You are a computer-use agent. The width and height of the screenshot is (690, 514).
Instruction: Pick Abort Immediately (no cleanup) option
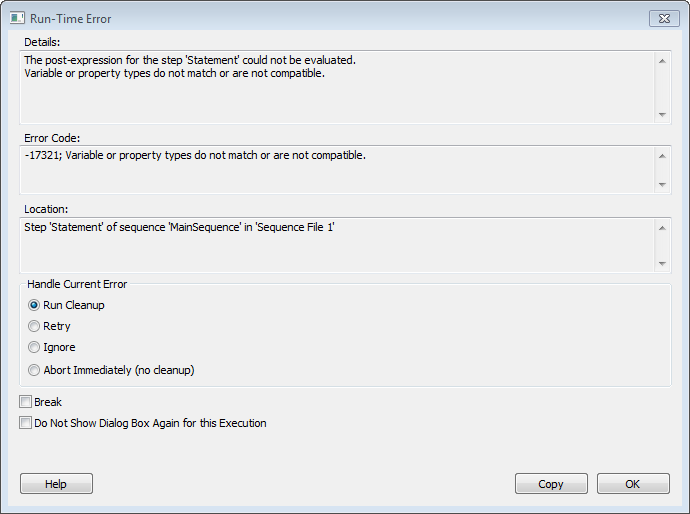35,370
